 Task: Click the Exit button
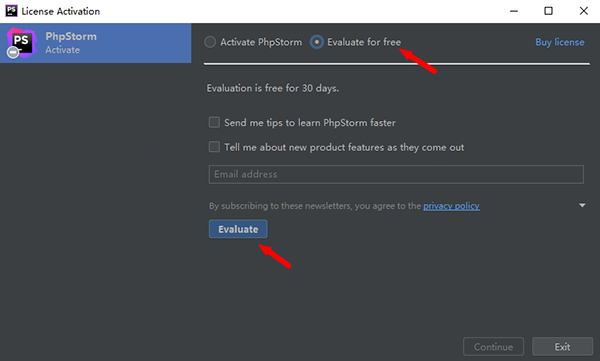[562, 347]
